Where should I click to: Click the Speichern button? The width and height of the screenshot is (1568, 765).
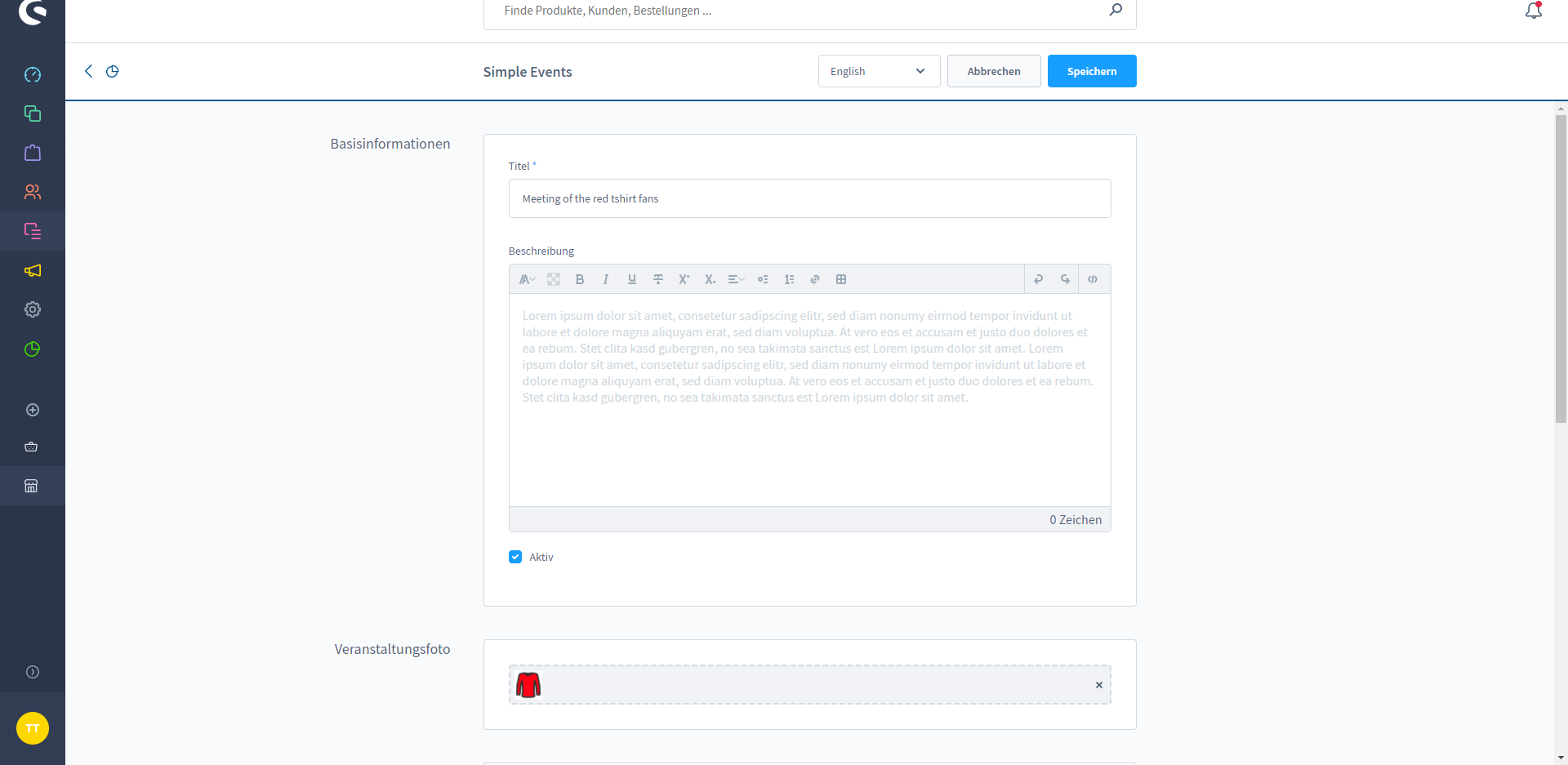[x=1092, y=71]
